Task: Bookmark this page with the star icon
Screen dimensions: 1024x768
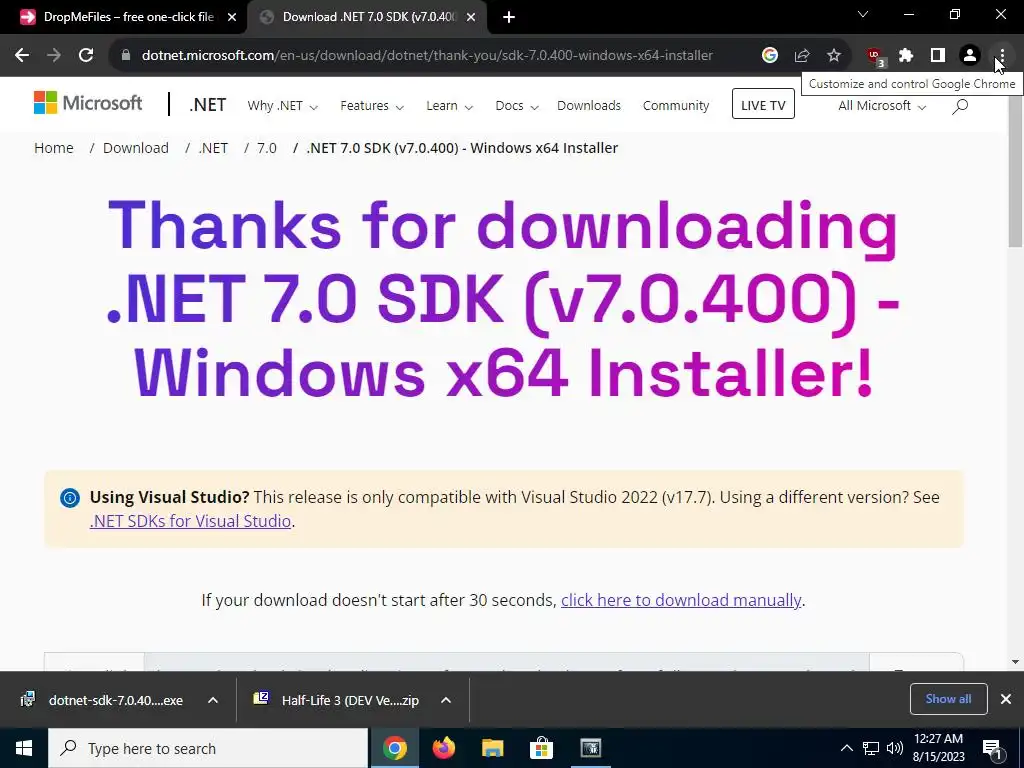Action: pyautogui.click(x=834, y=56)
